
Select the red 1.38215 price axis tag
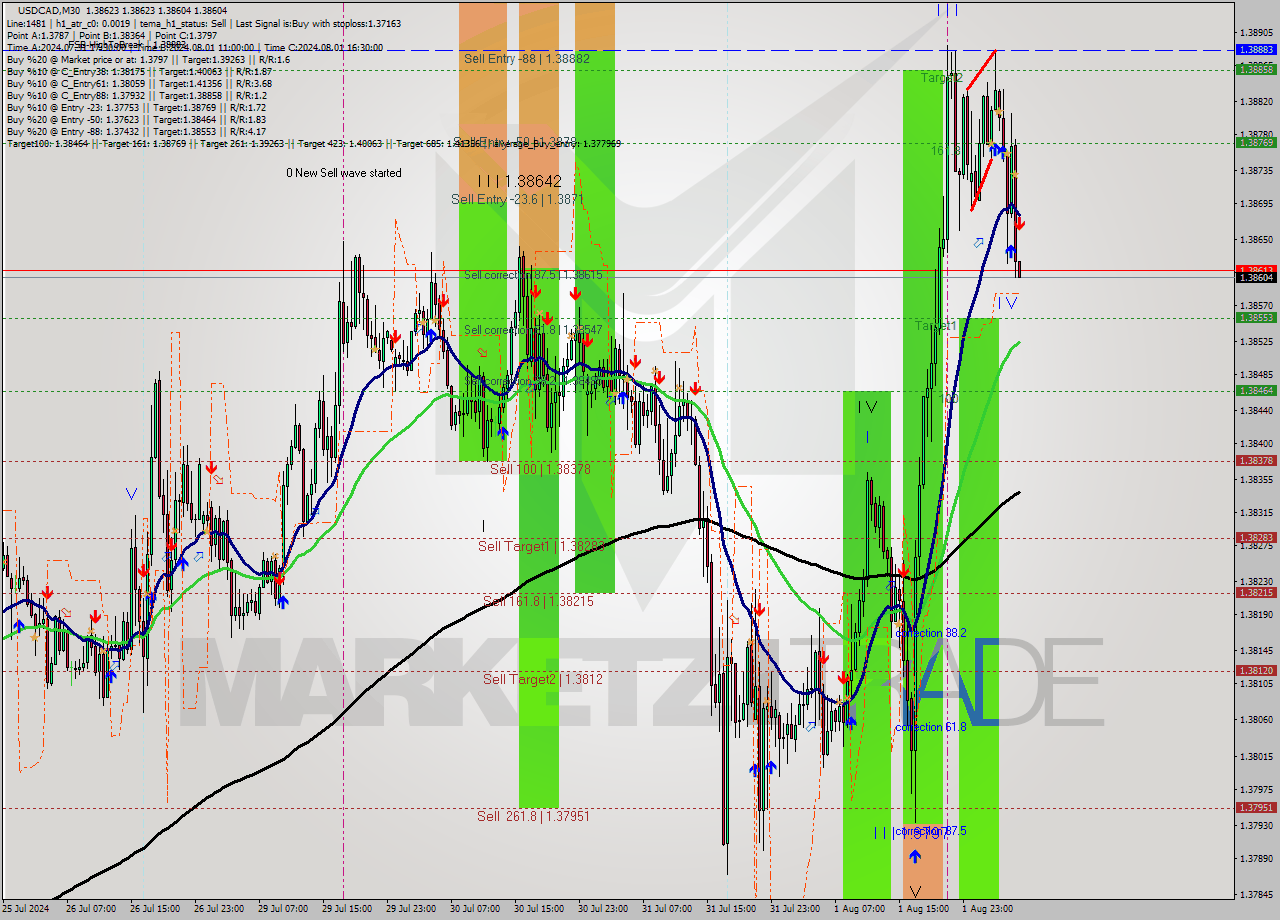(1256, 593)
